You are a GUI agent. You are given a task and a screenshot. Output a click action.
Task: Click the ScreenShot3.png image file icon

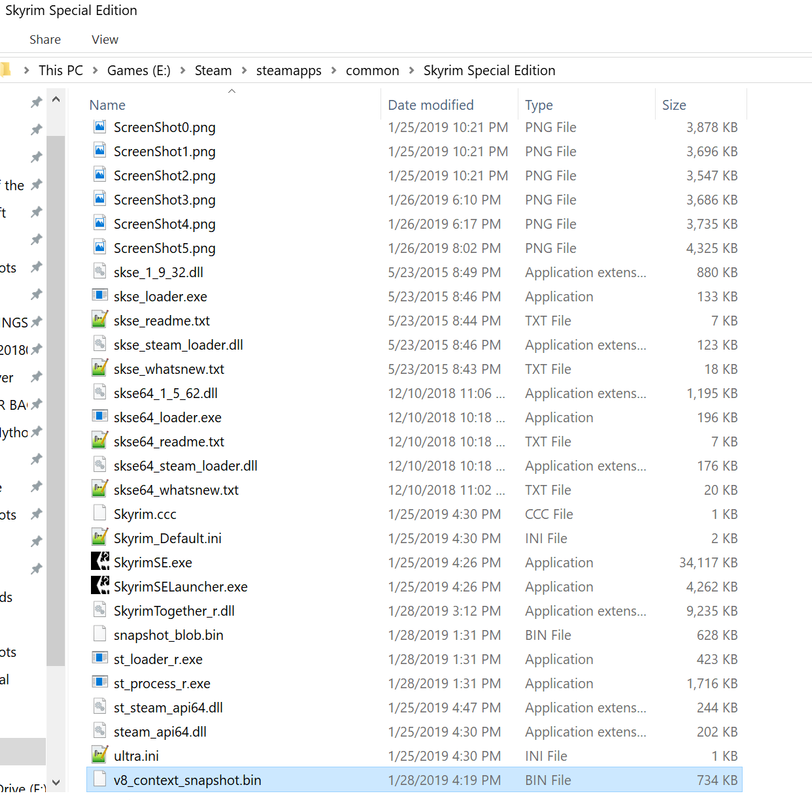99,199
